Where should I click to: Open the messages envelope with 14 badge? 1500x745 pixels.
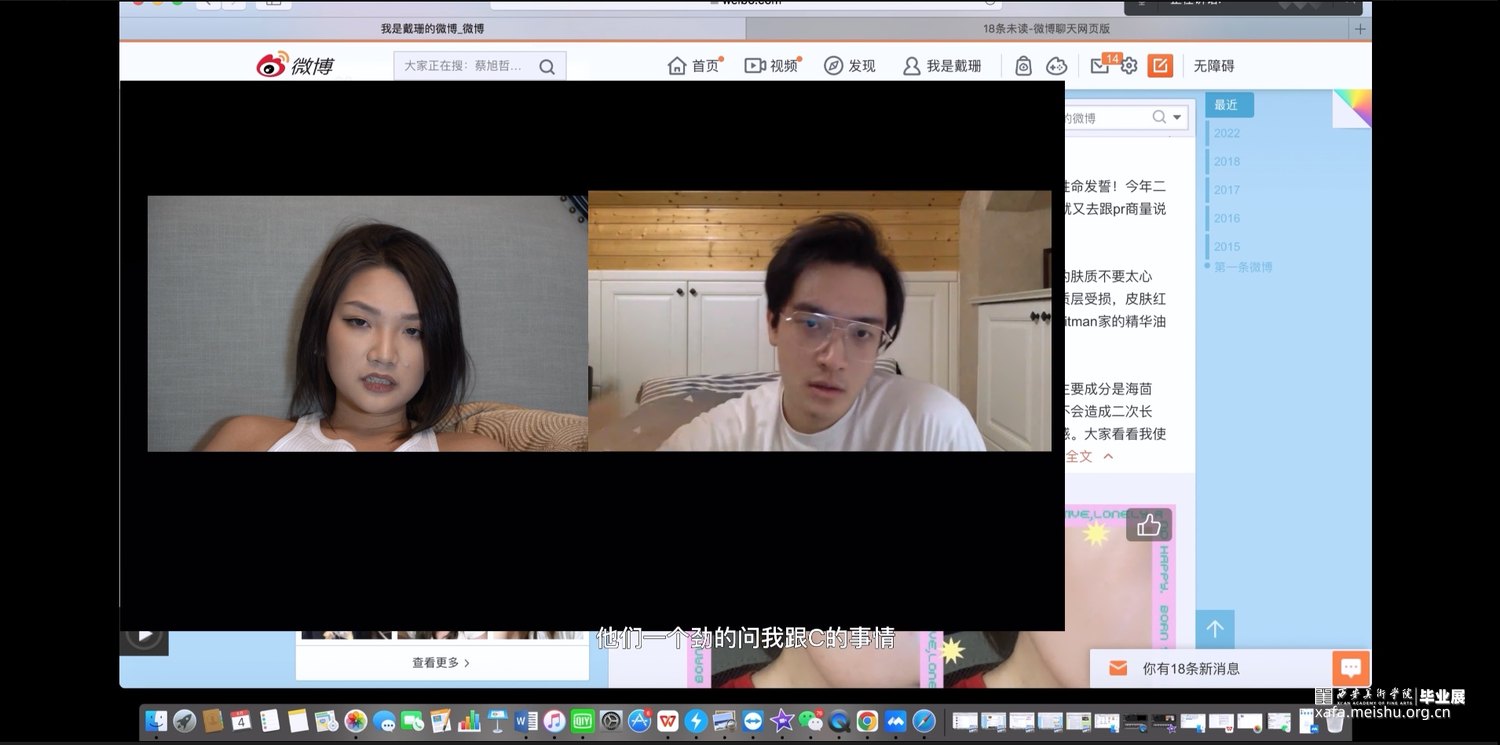coord(1100,66)
